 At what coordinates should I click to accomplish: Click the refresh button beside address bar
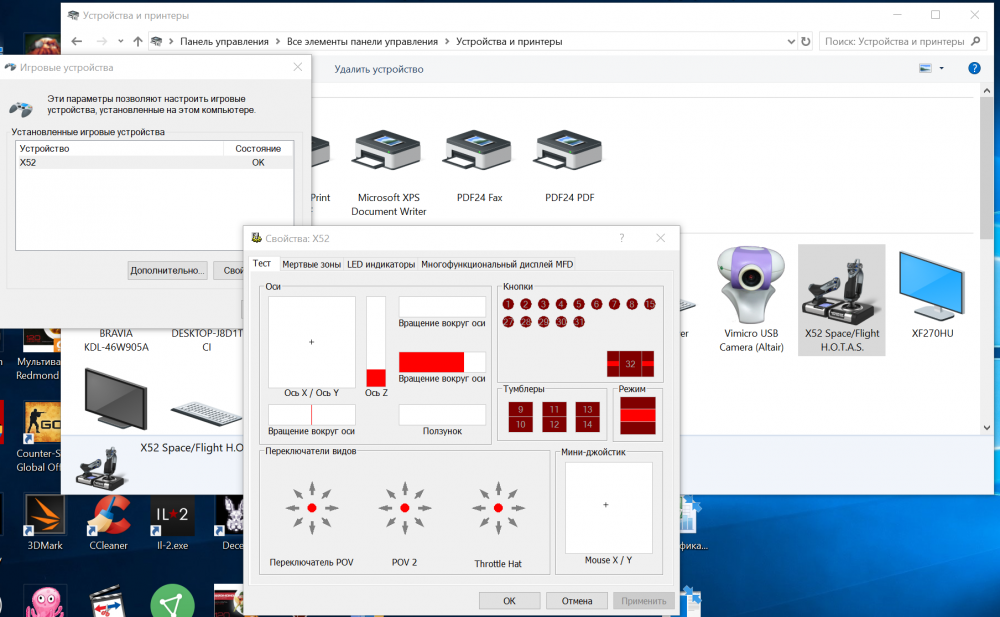pyautogui.click(x=806, y=42)
